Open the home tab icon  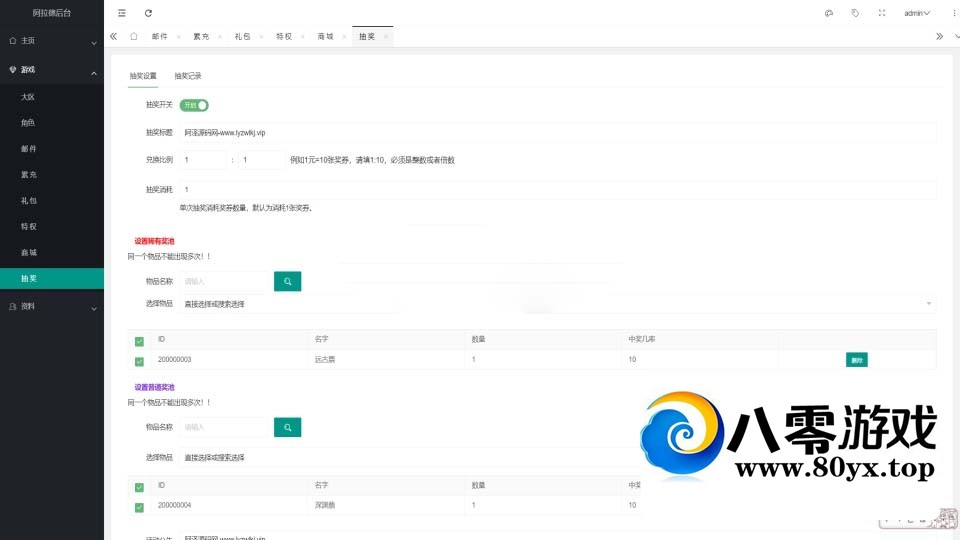coord(133,36)
